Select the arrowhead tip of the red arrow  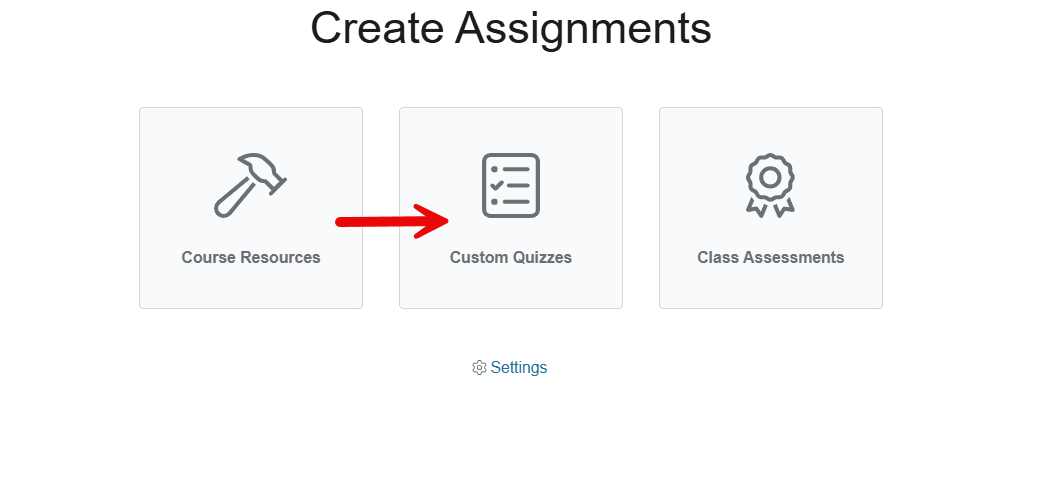[445, 220]
